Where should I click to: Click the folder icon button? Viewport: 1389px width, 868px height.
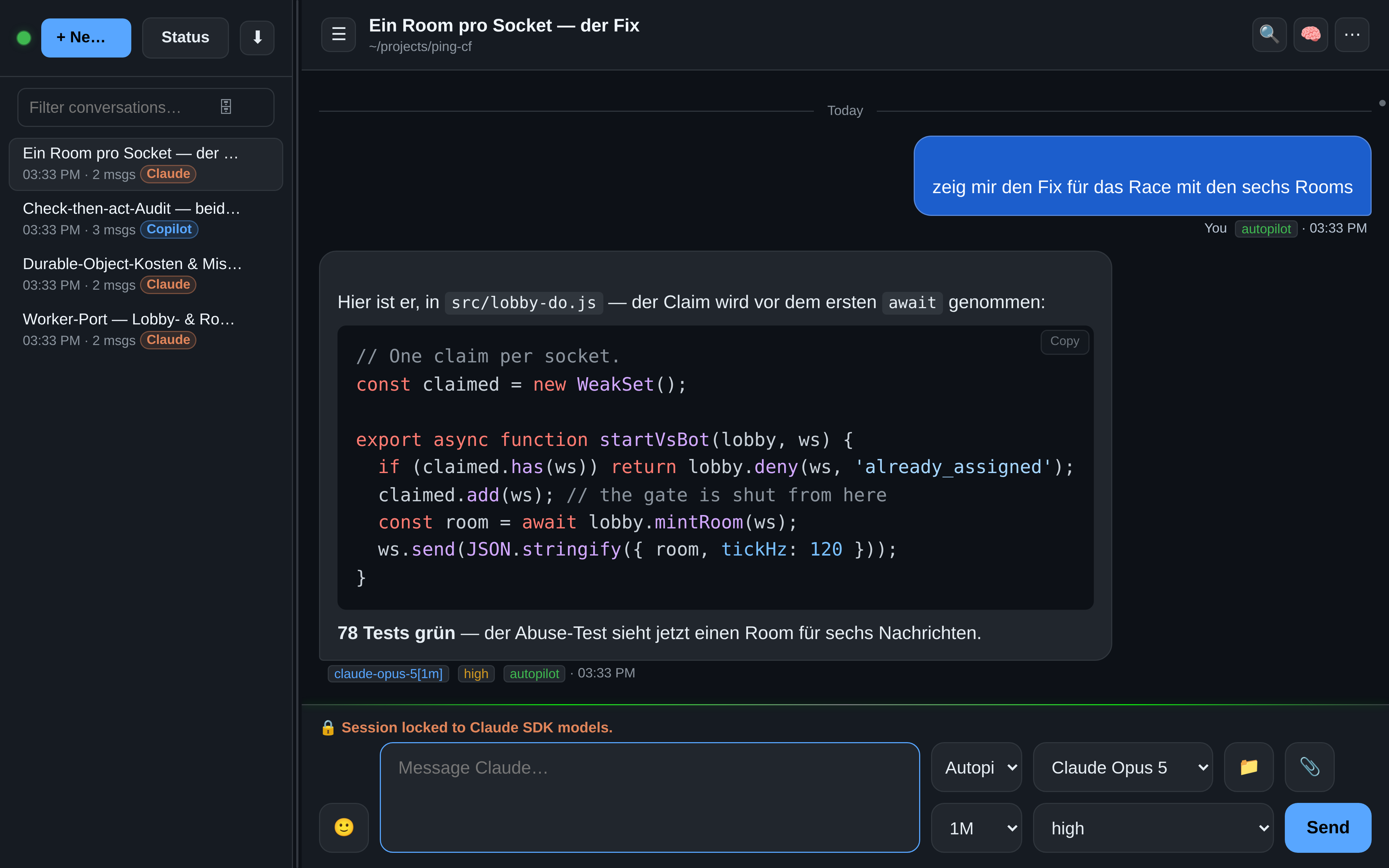click(x=1249, y=767)
